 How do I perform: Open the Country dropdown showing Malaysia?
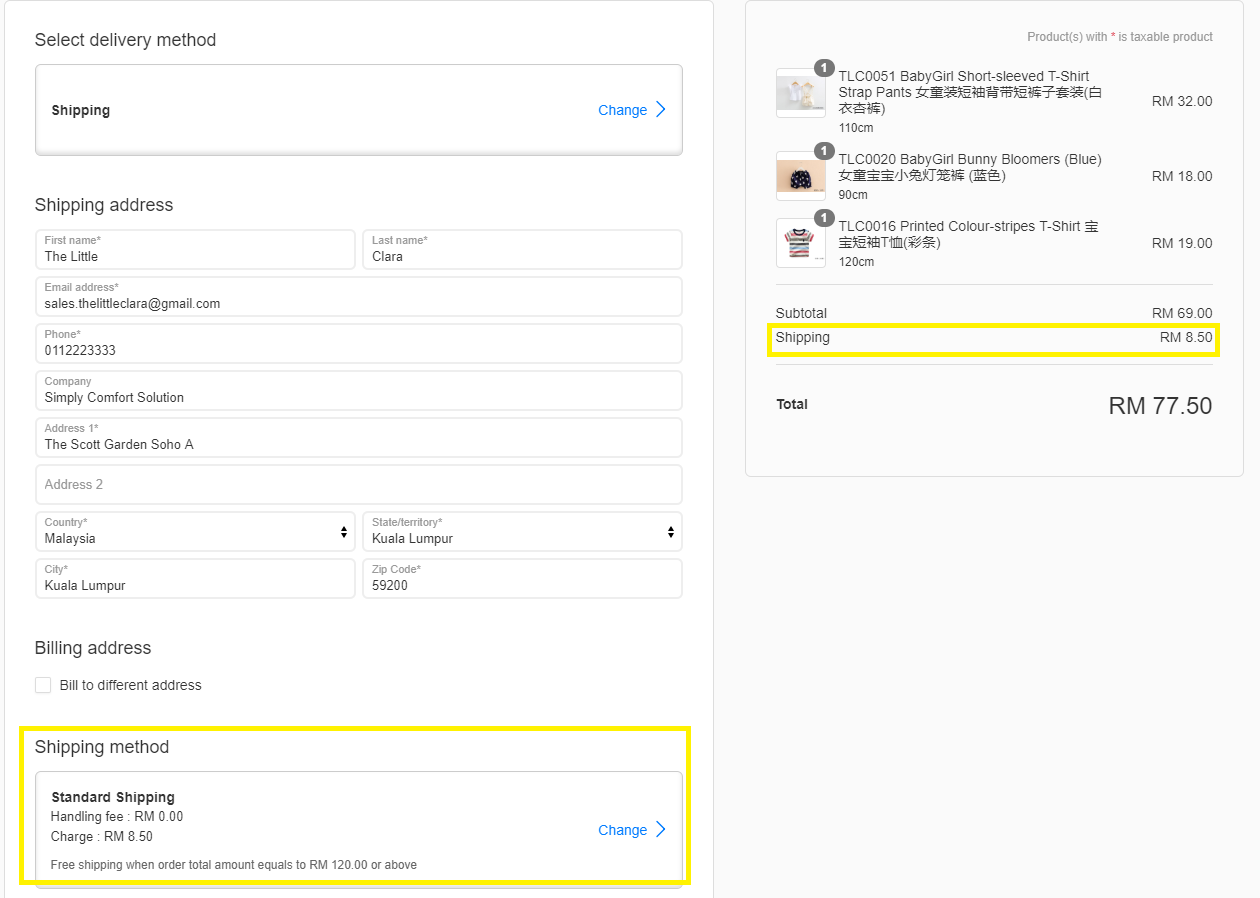195,531
